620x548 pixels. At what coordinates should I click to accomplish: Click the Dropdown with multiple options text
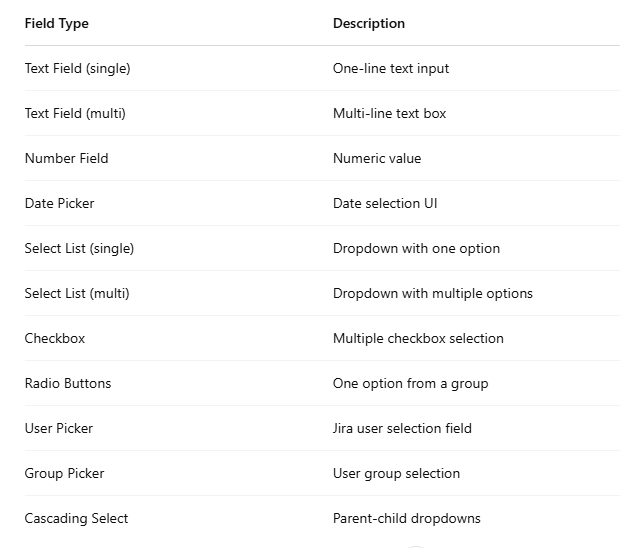point(432,293)
